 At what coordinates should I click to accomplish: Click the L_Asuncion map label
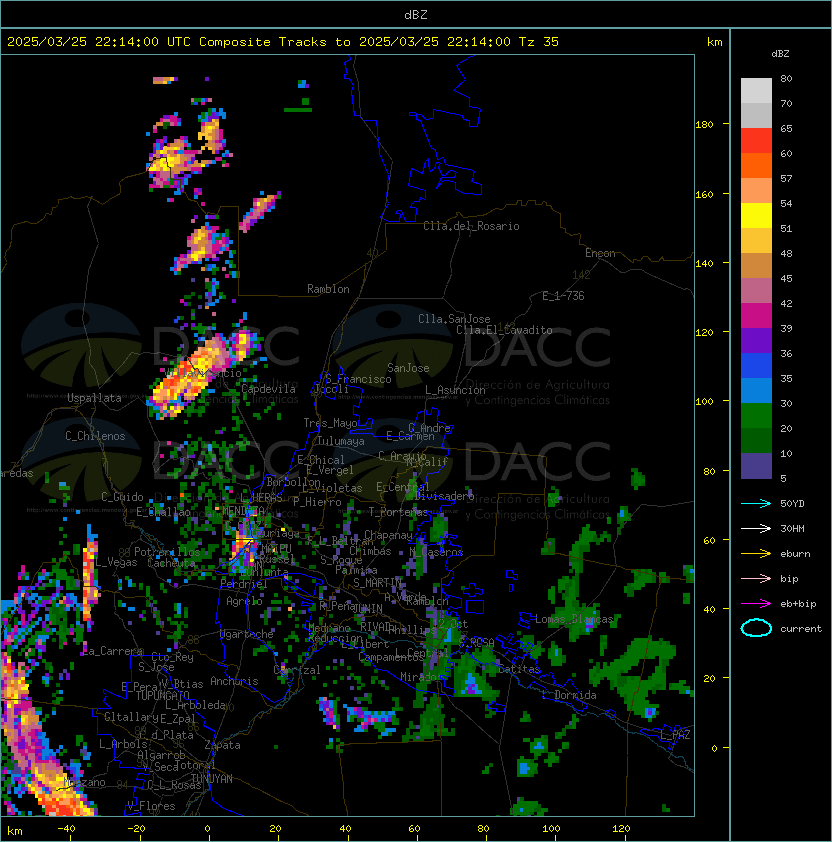tap(455, 390)
